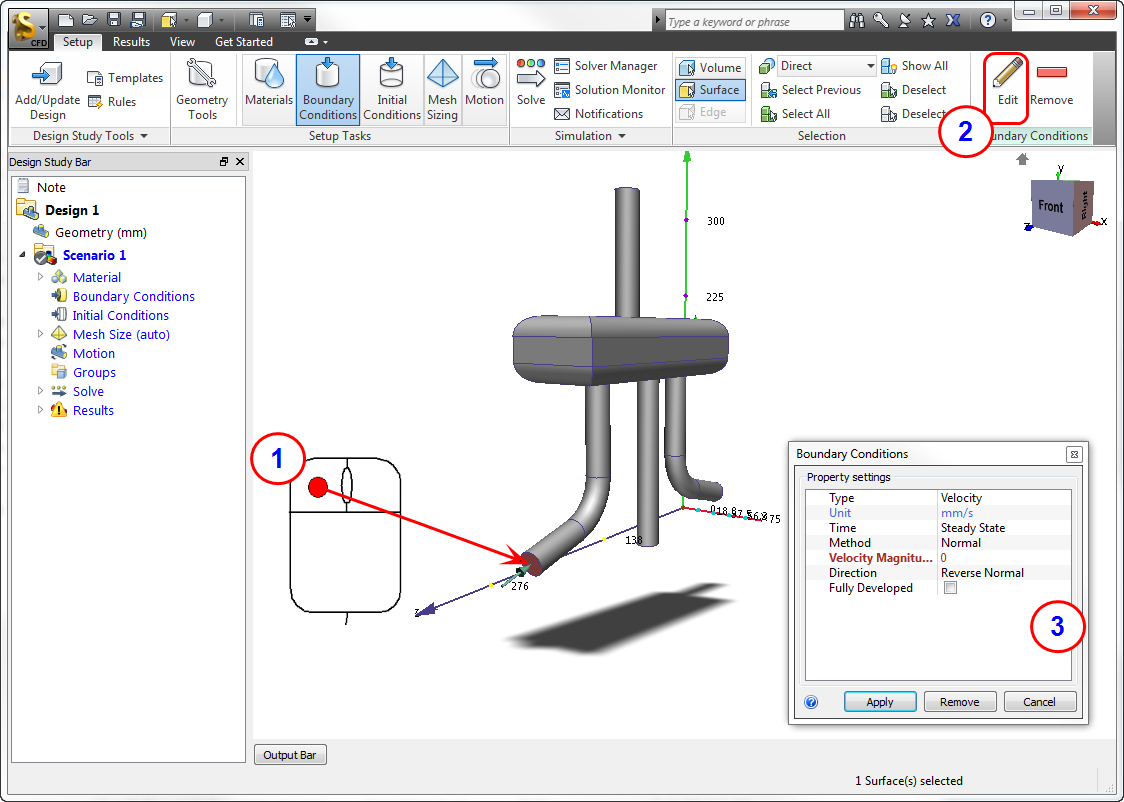Screen dimensions: 1124x802
Task: Select Boundary Conditions in the design study tree
Action: (x=133, y=296)
